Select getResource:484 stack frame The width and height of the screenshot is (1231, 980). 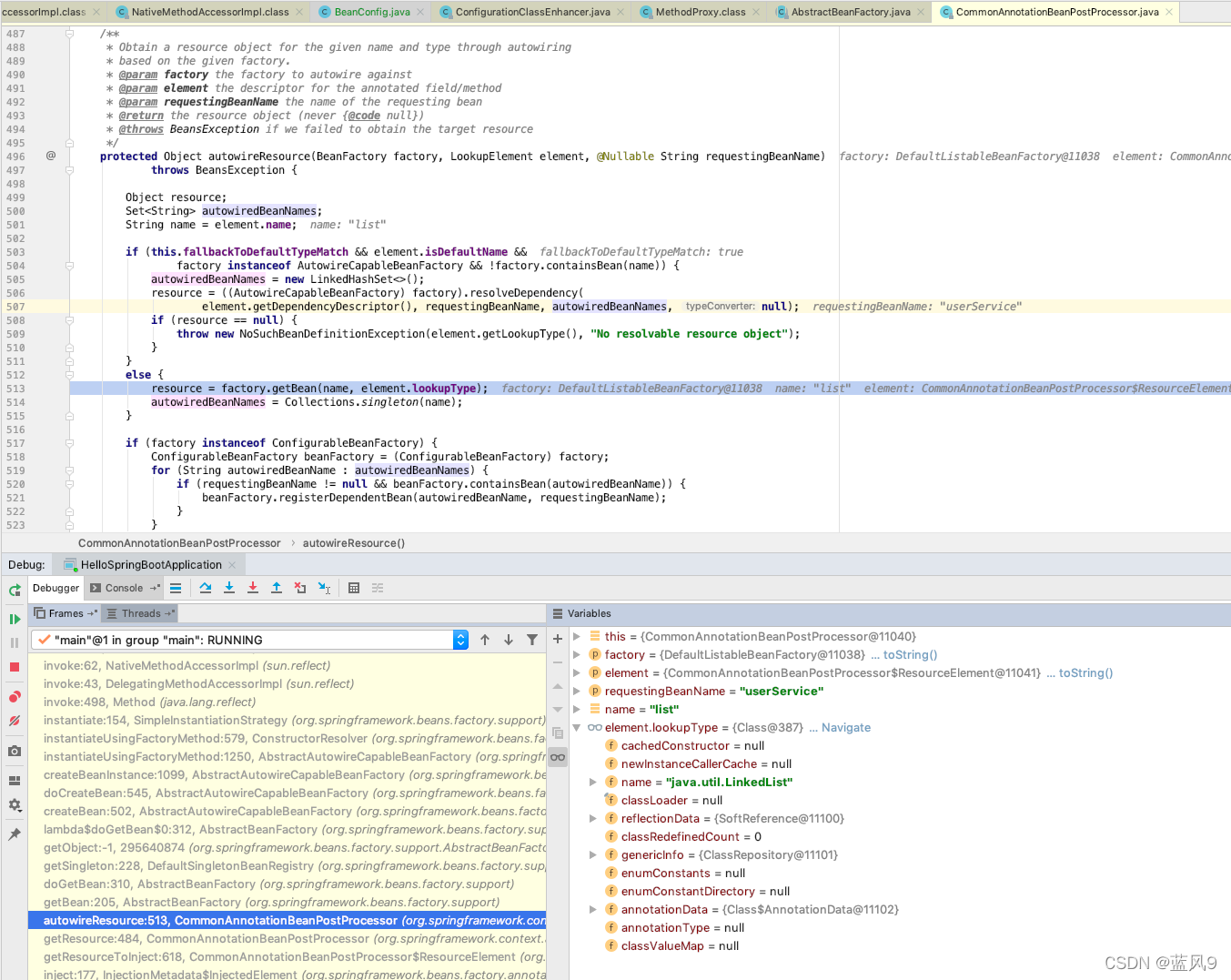coord(287,938)
